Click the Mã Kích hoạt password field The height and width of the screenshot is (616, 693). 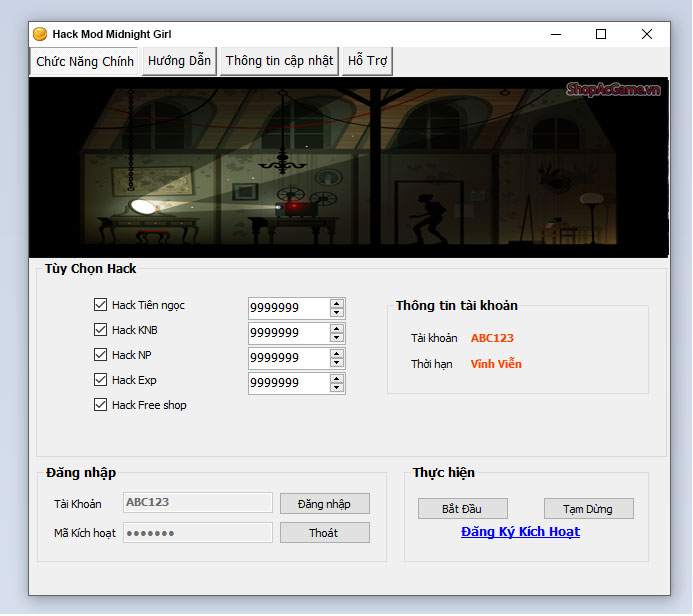click(x=198, y=533)
